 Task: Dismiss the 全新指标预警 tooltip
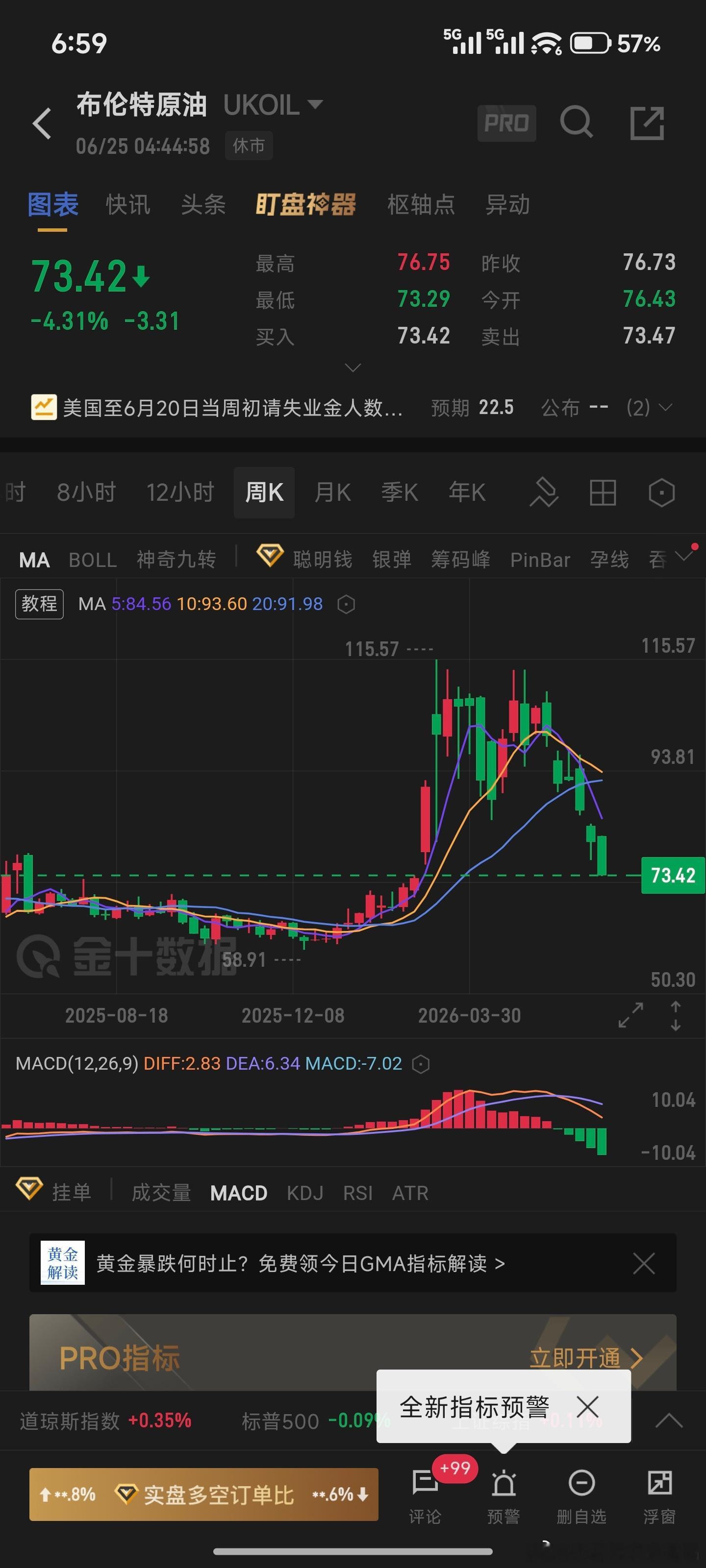coord(587,1407)
